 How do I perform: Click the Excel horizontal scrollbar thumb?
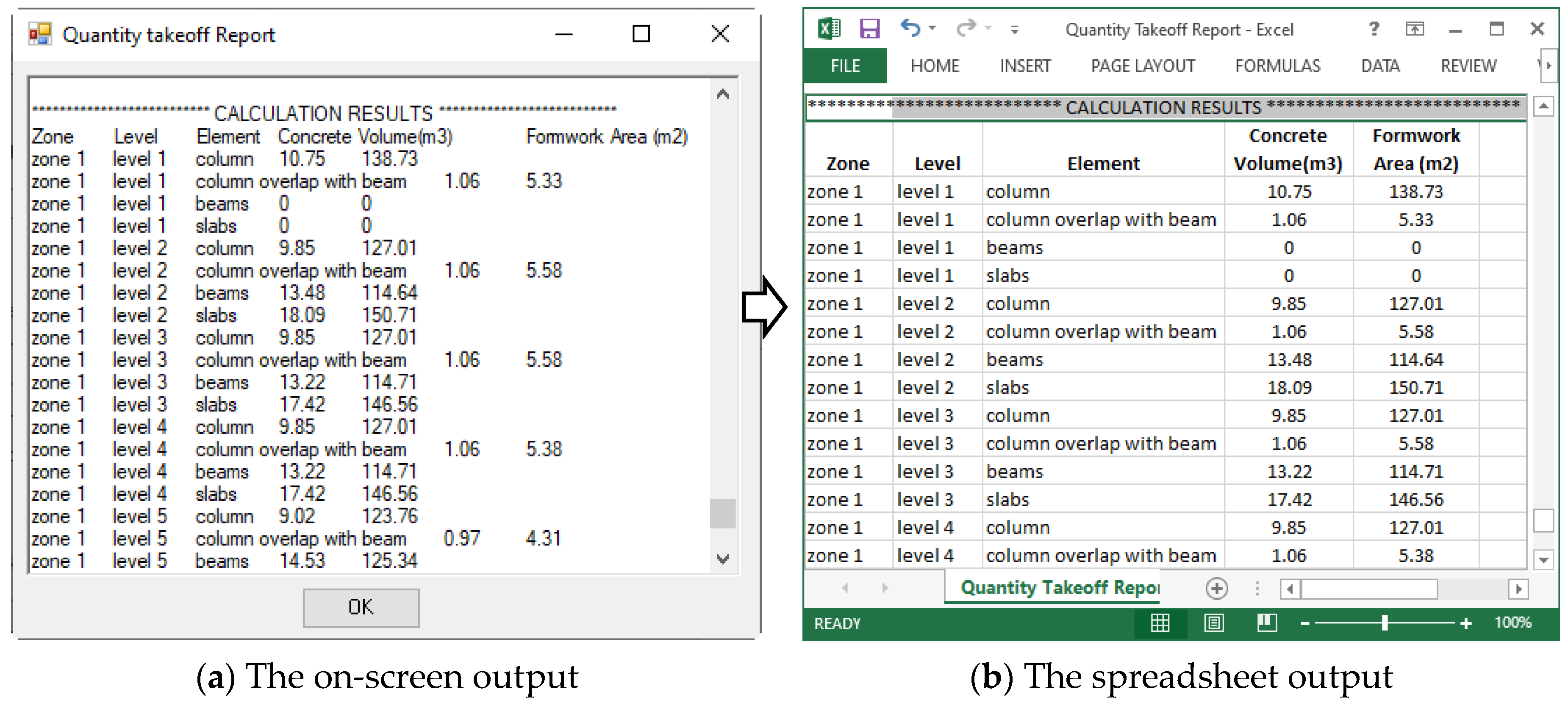click(1369, 589)
